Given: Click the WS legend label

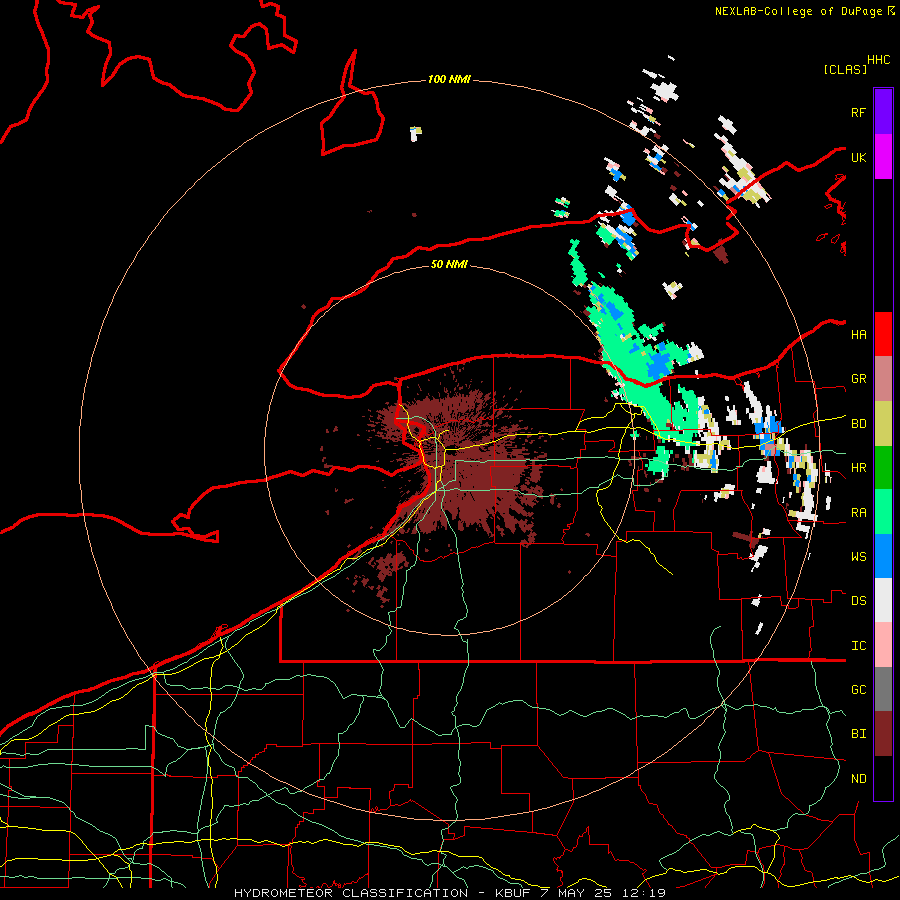Looking at the screenshot, I should coord(858,557).
